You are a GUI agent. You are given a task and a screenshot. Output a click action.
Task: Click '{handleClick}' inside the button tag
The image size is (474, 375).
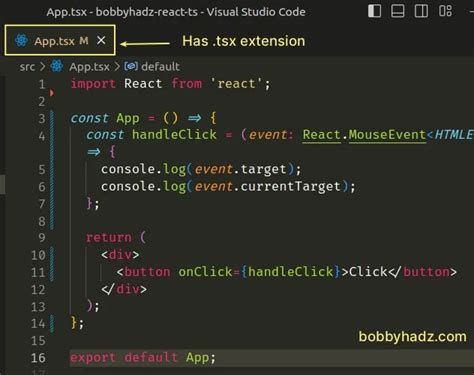(290, 272)
